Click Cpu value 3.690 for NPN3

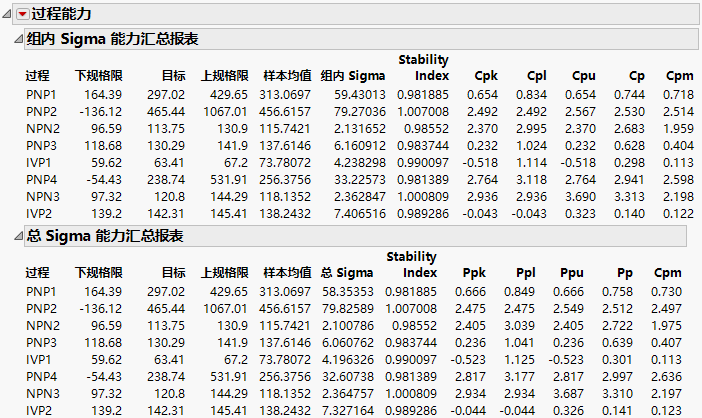580,197
